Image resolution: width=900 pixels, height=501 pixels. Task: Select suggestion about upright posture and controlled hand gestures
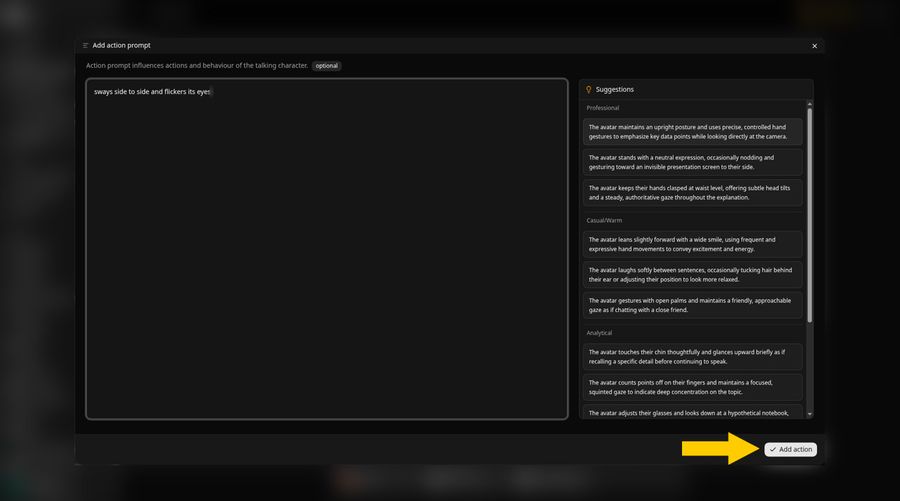click(692, 132)
